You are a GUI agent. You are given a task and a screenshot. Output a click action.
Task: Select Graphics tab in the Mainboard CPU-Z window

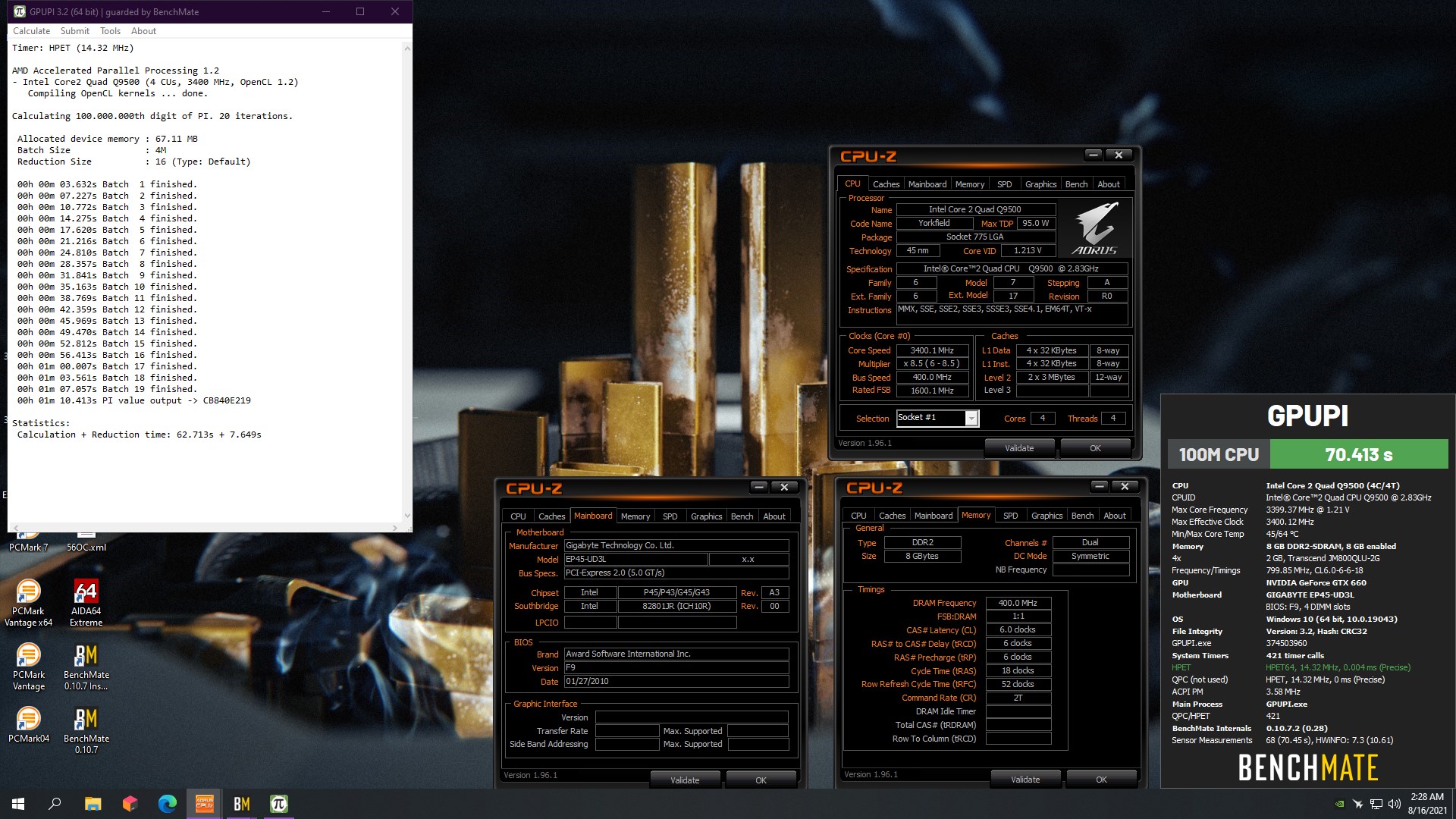pos(706,516)
